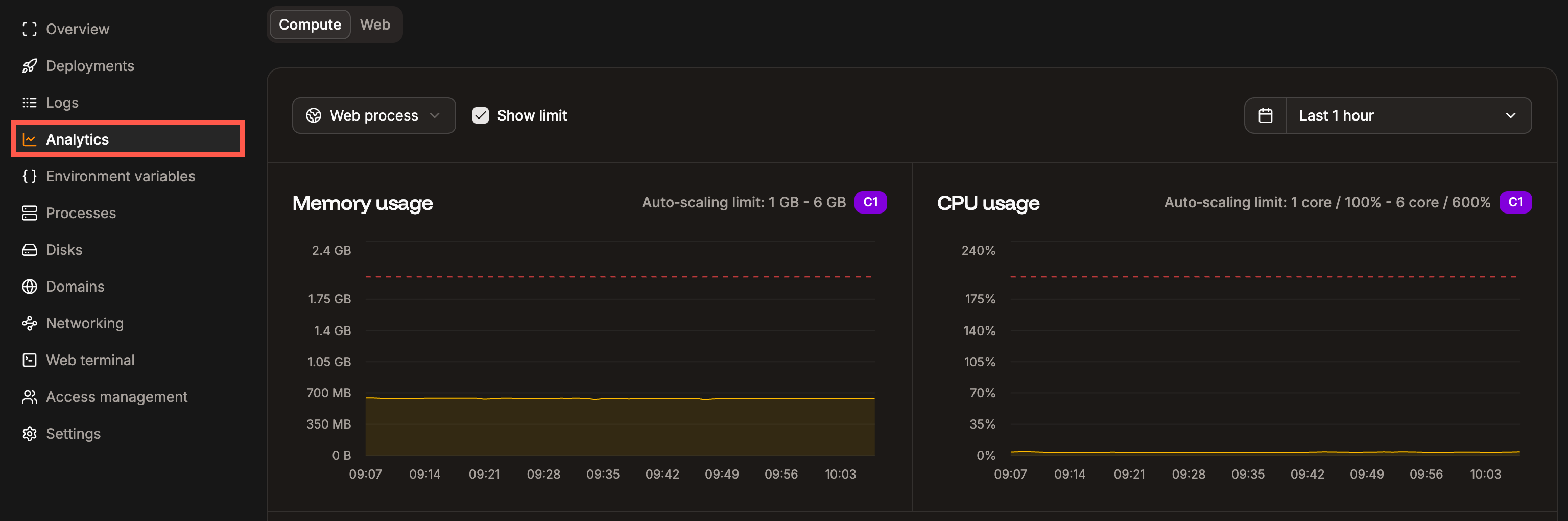Select the Analytics chart icon
The width and height of the screenshot is (1568, 521).
pos(29,139)
